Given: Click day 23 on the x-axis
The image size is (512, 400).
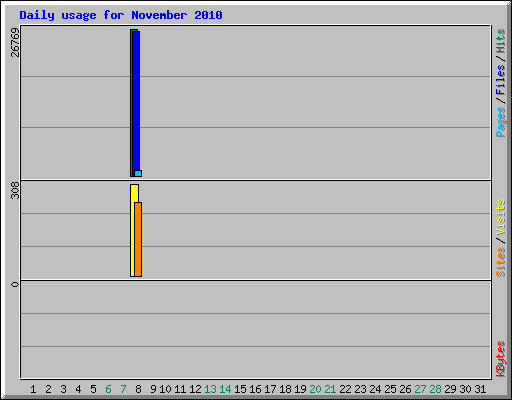Looking at the screenshot, I should coord(360,389).
